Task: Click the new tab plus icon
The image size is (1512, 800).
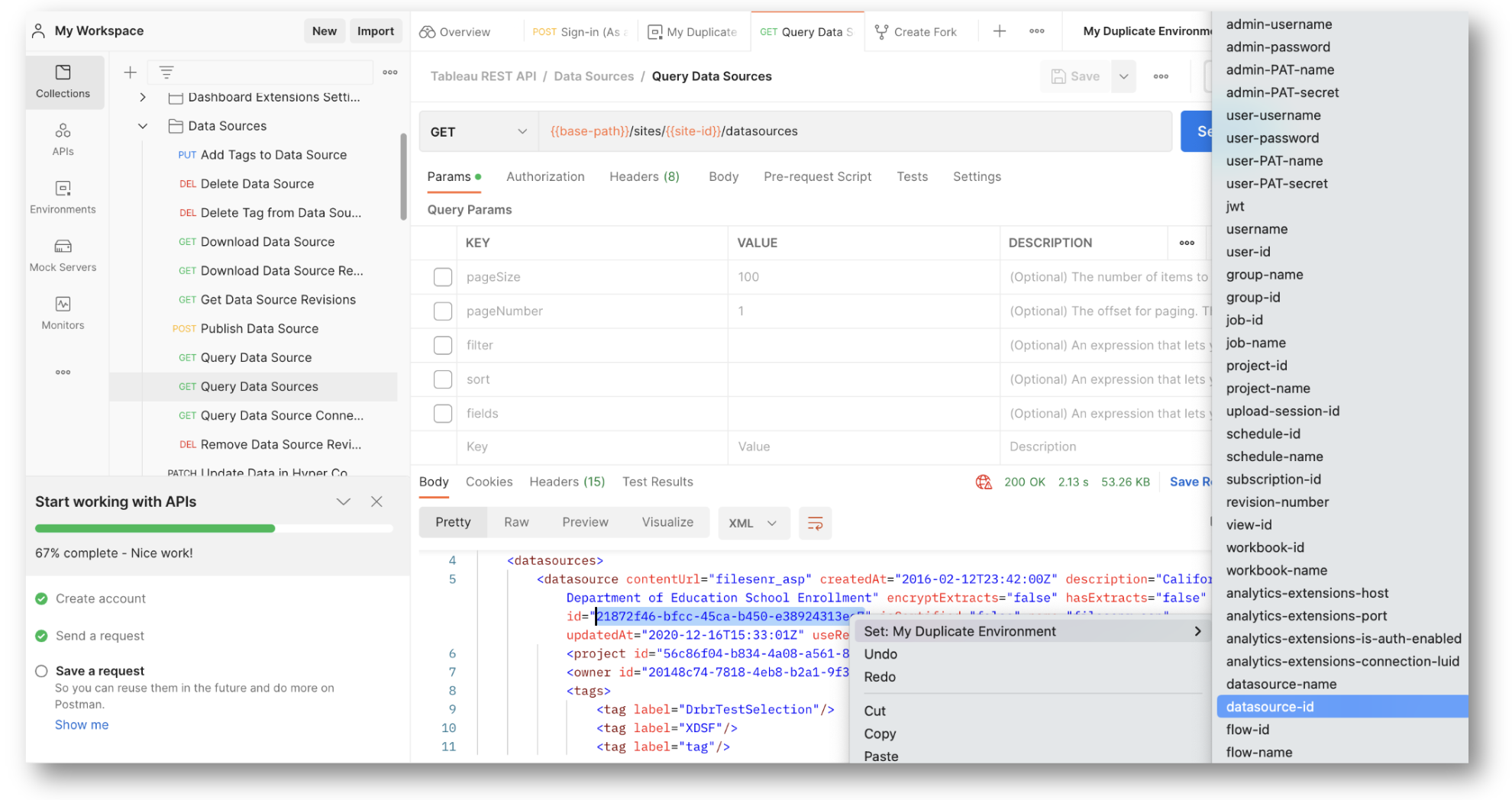Action: coord(1000,31)
